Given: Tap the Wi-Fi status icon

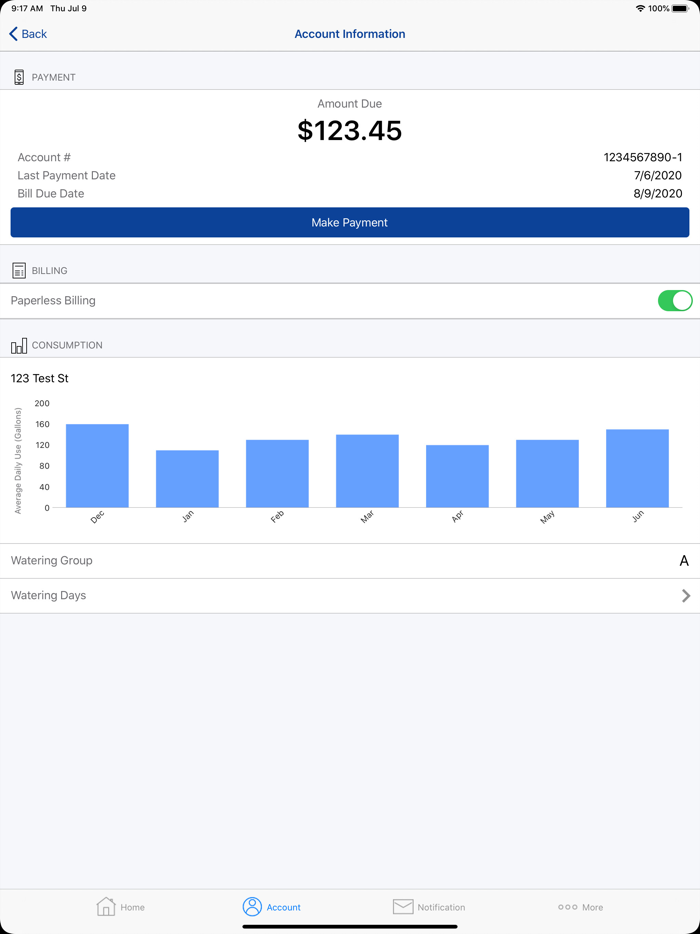Looking at the screenshot, I should pos(640,8).
